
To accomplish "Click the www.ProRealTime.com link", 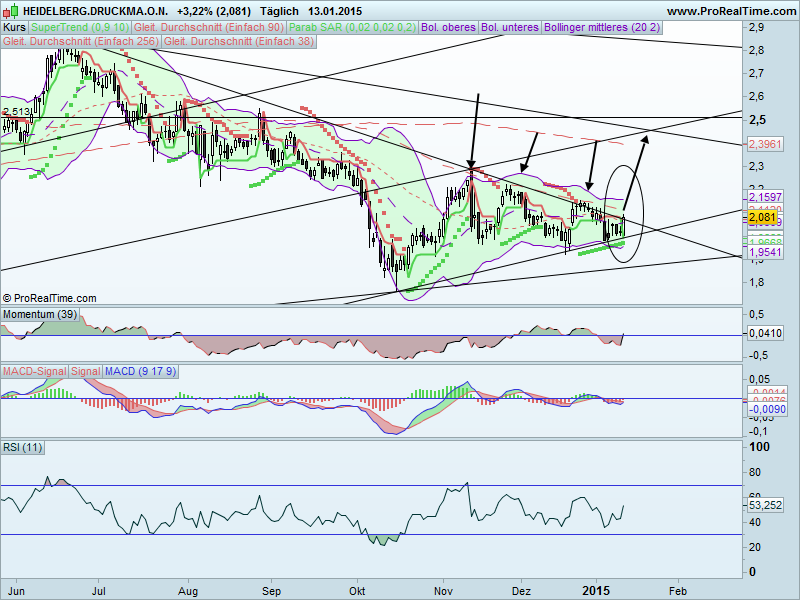I will [x=731, y=11].
